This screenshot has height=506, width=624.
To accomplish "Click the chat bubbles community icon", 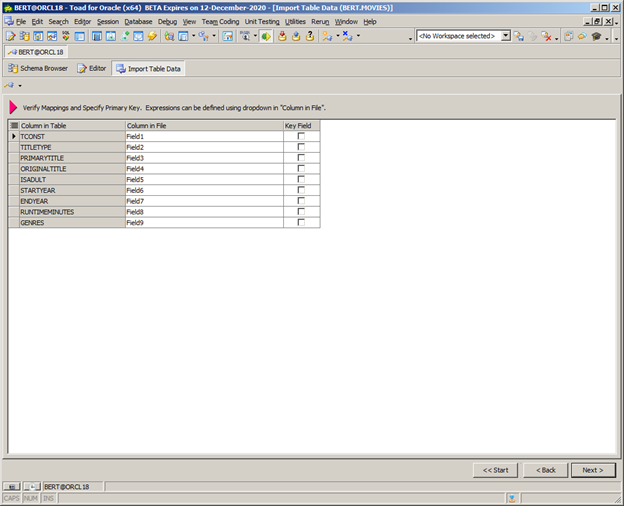I will (582, 36).
